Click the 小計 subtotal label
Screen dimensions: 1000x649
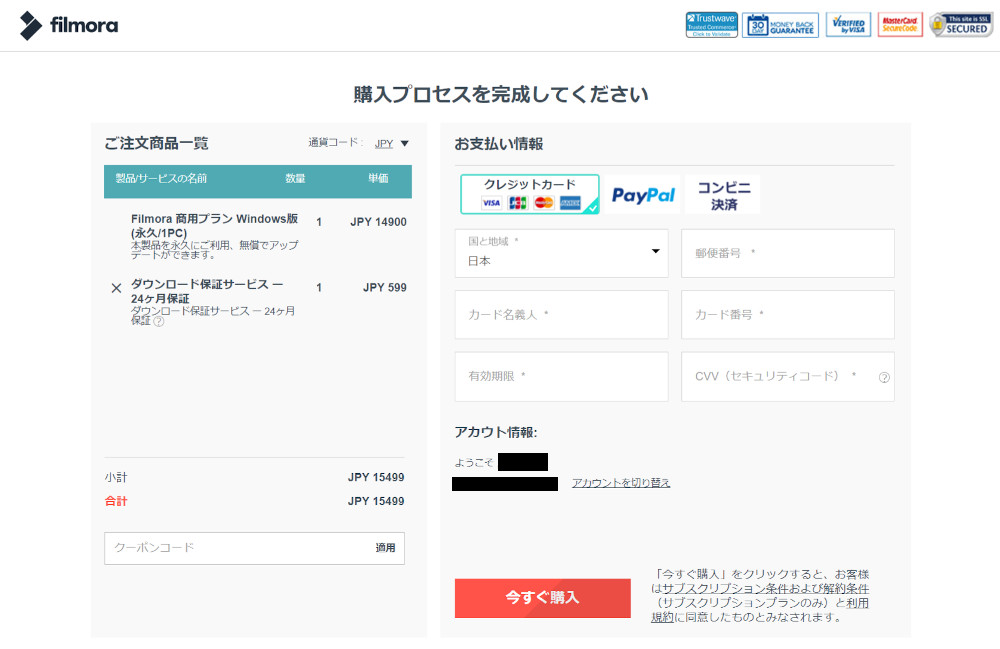116,477
